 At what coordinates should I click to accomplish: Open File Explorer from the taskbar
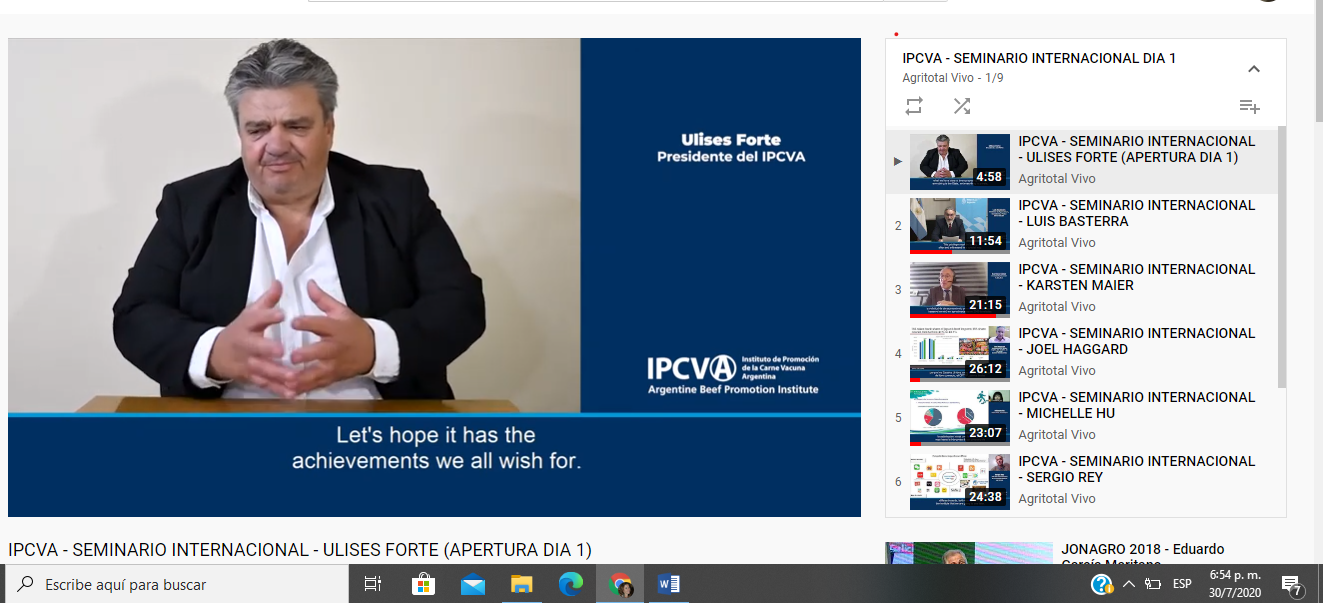(x=522, y=584)
